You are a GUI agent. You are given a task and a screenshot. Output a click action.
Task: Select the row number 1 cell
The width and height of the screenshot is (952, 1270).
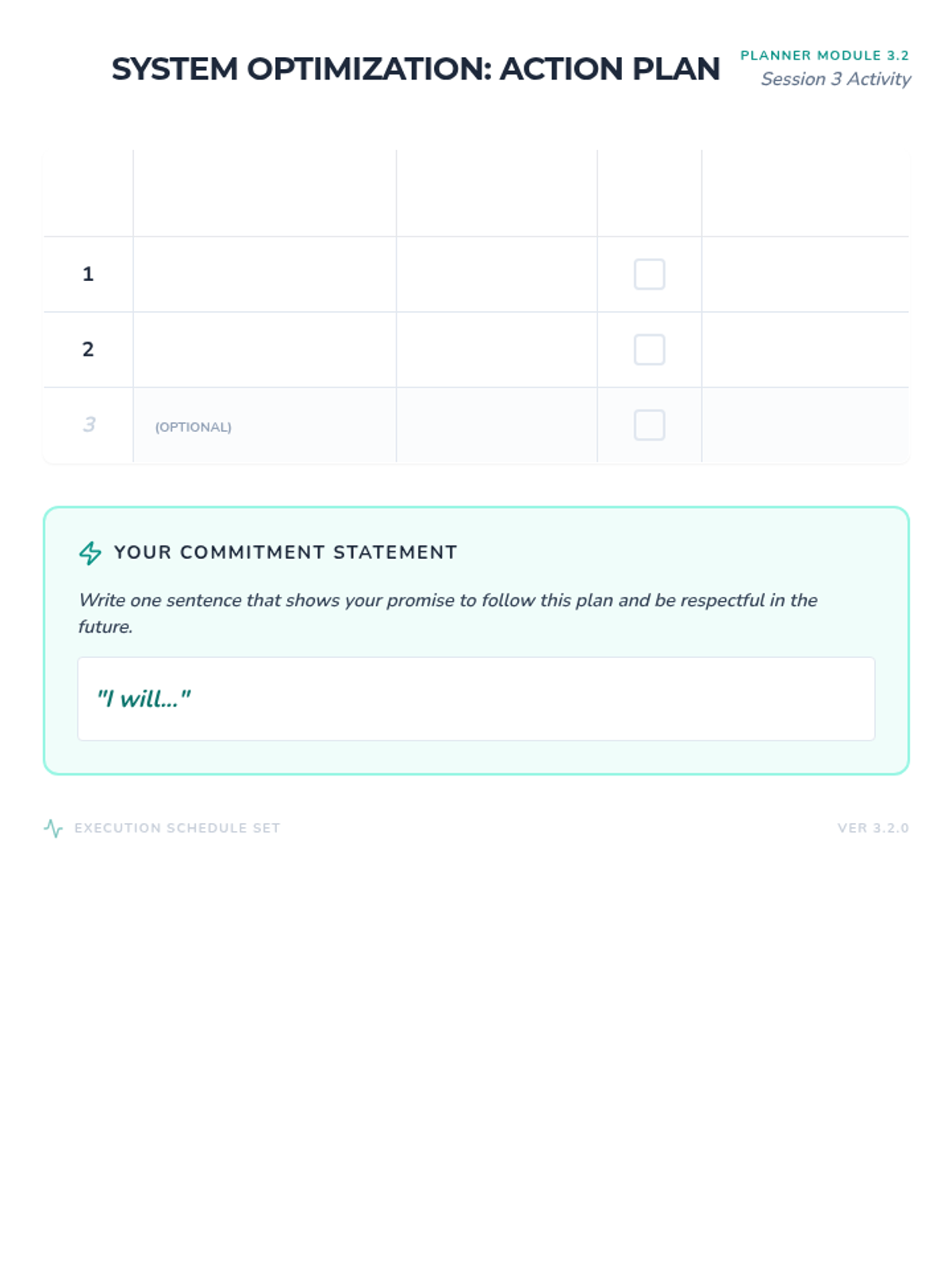88,274
